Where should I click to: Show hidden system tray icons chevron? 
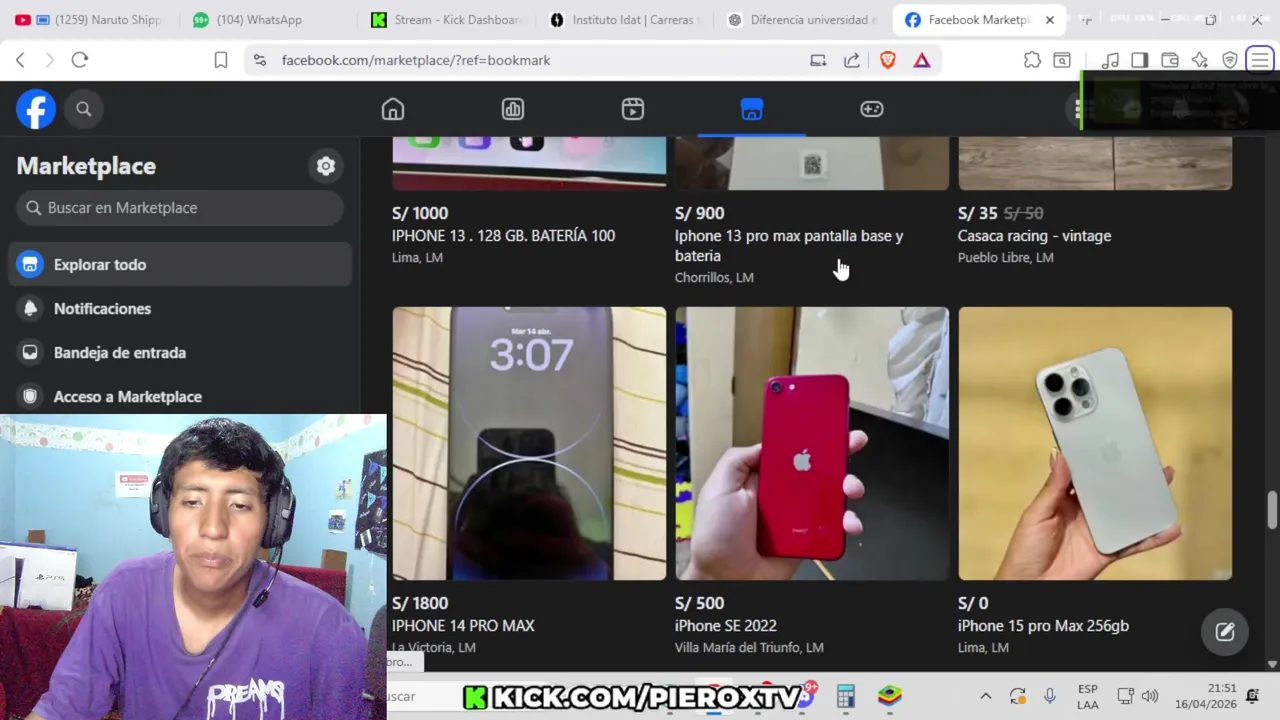985,696
